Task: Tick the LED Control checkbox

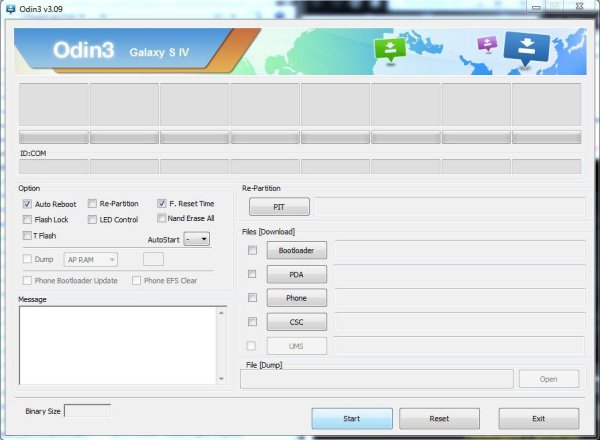Action: tap(92, 220)
